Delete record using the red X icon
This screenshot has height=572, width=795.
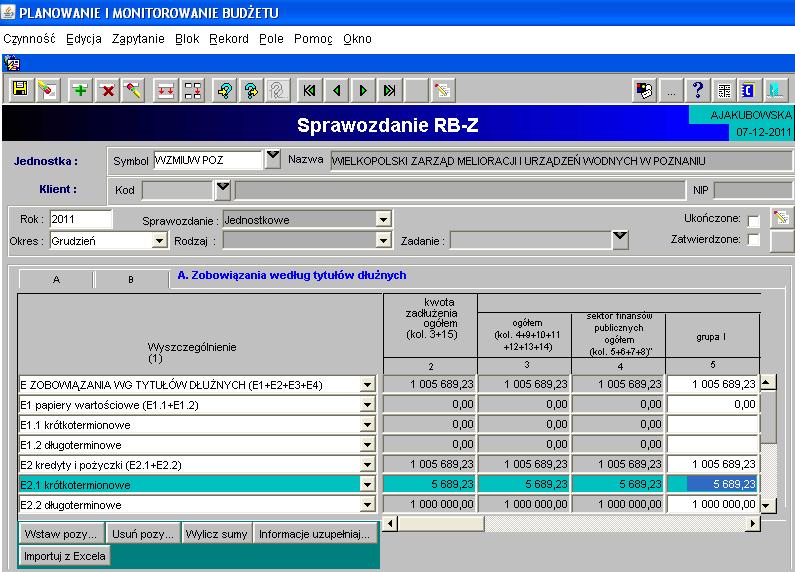[107, 90]
